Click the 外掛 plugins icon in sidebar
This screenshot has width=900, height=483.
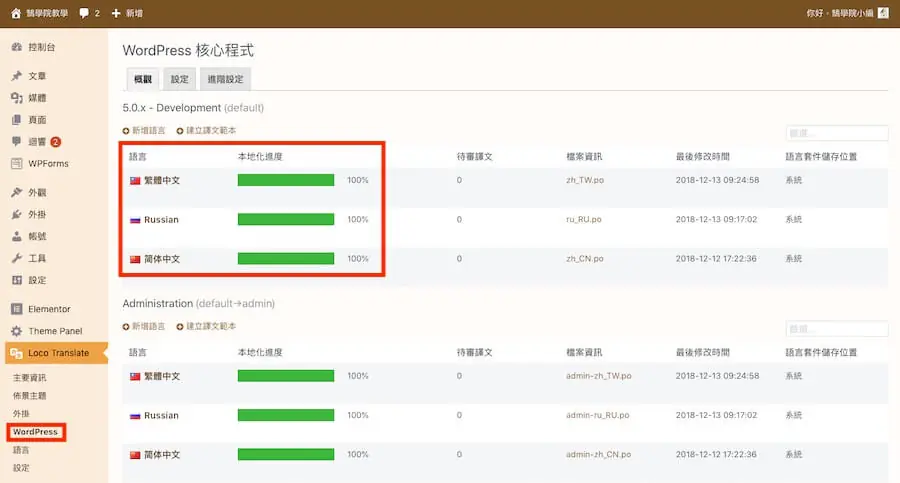tap(17, 214)
